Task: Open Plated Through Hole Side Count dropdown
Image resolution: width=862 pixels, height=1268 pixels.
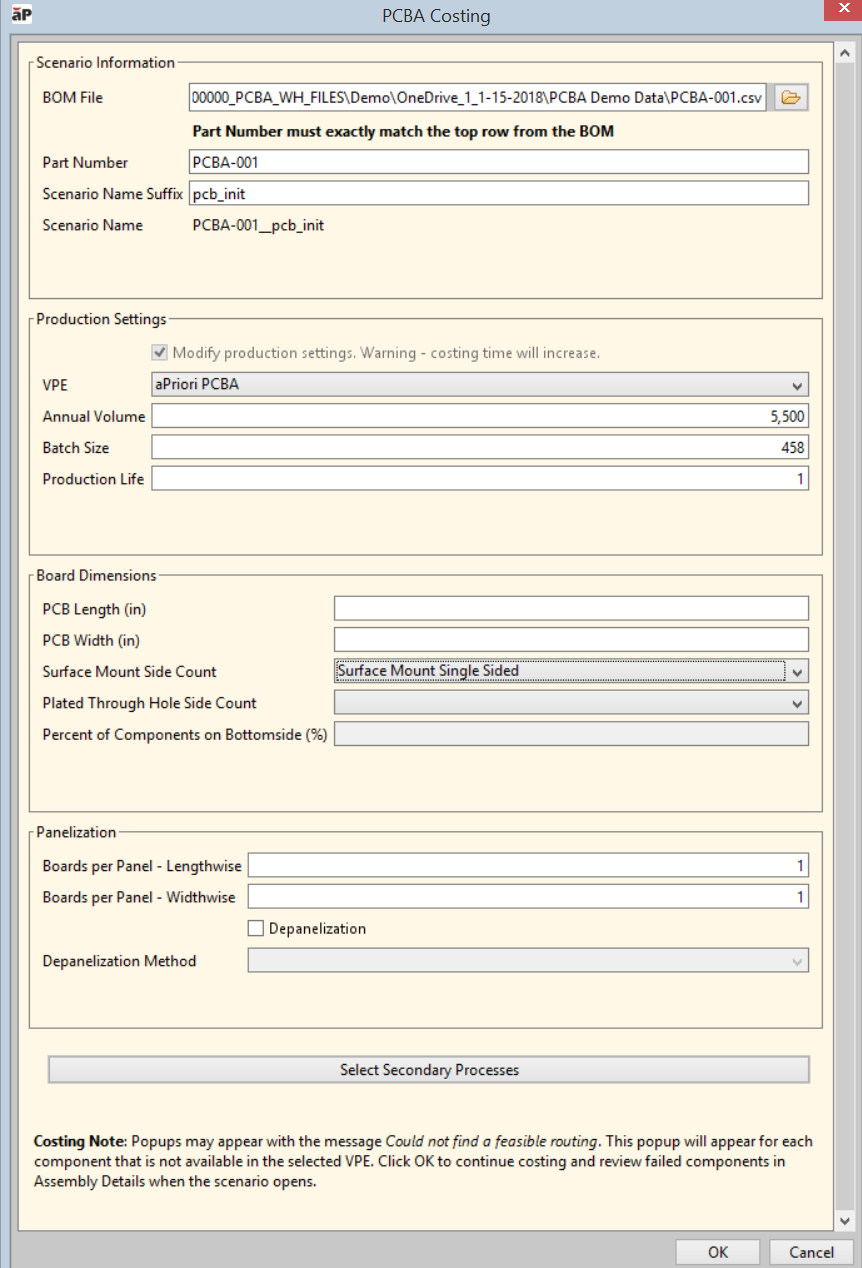Action: coord(796,704)
